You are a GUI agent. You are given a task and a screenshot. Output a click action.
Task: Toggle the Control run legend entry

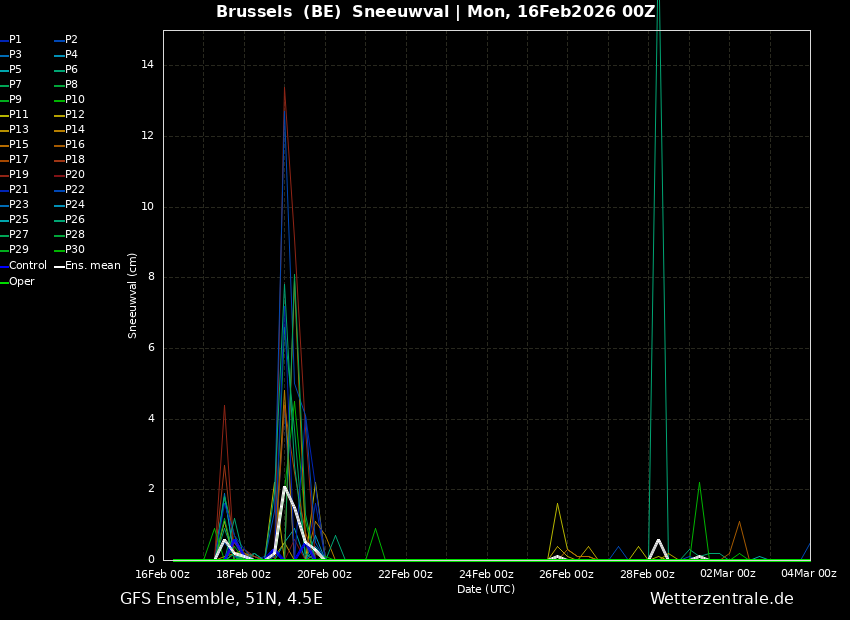tap(27, 266)
